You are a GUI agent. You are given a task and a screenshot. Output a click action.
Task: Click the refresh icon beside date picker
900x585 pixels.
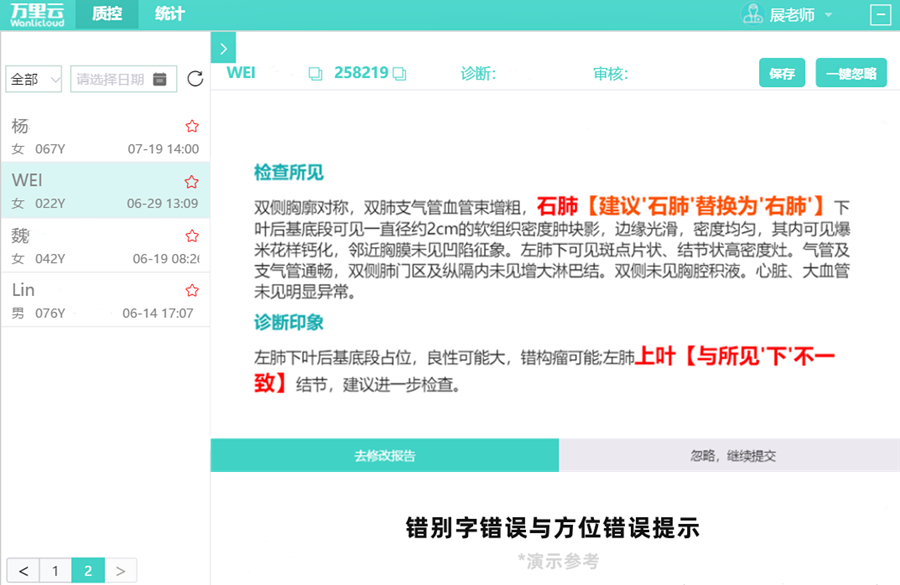click(x=195, y=79)
